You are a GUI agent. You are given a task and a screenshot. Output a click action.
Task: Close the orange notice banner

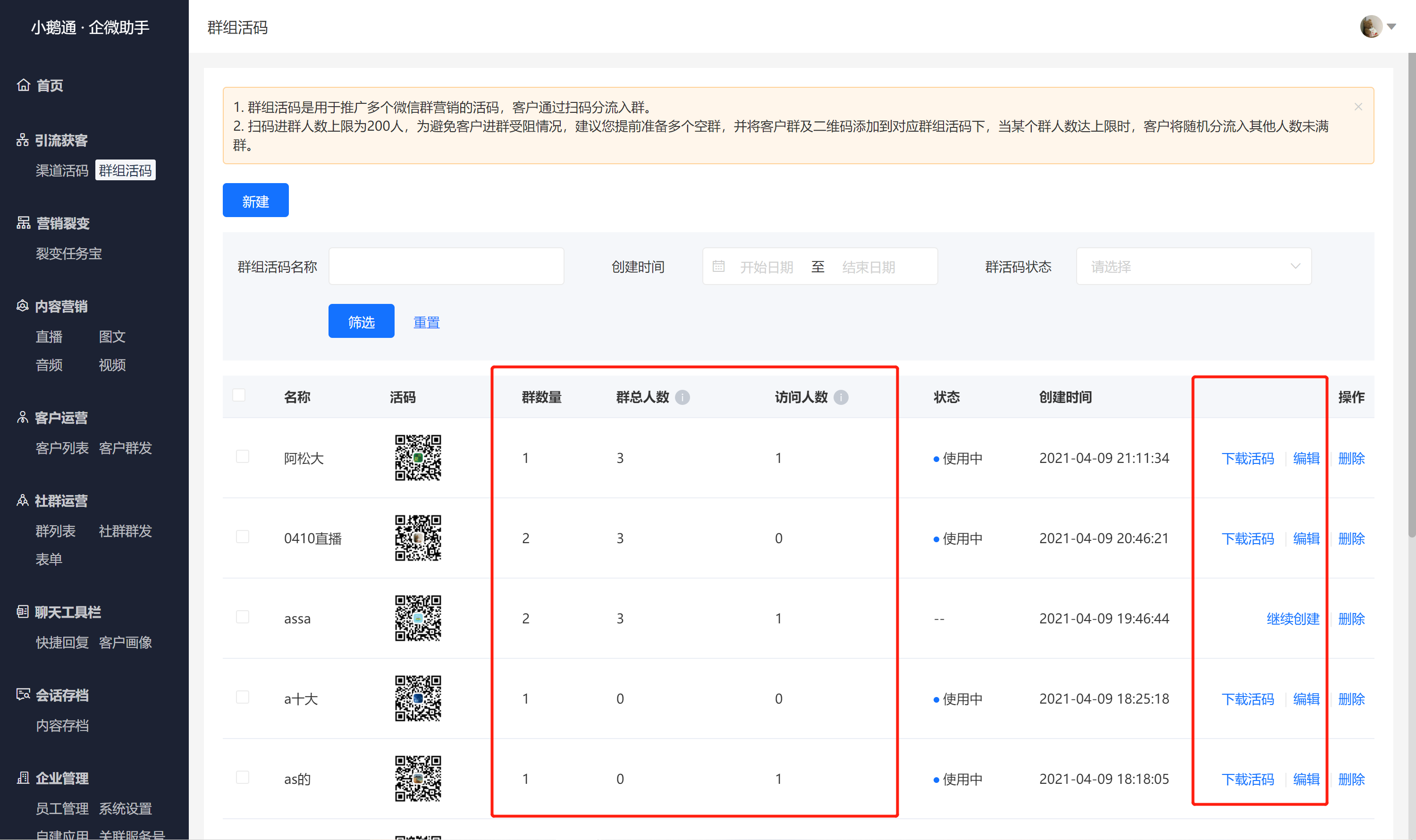[1358, 106]
